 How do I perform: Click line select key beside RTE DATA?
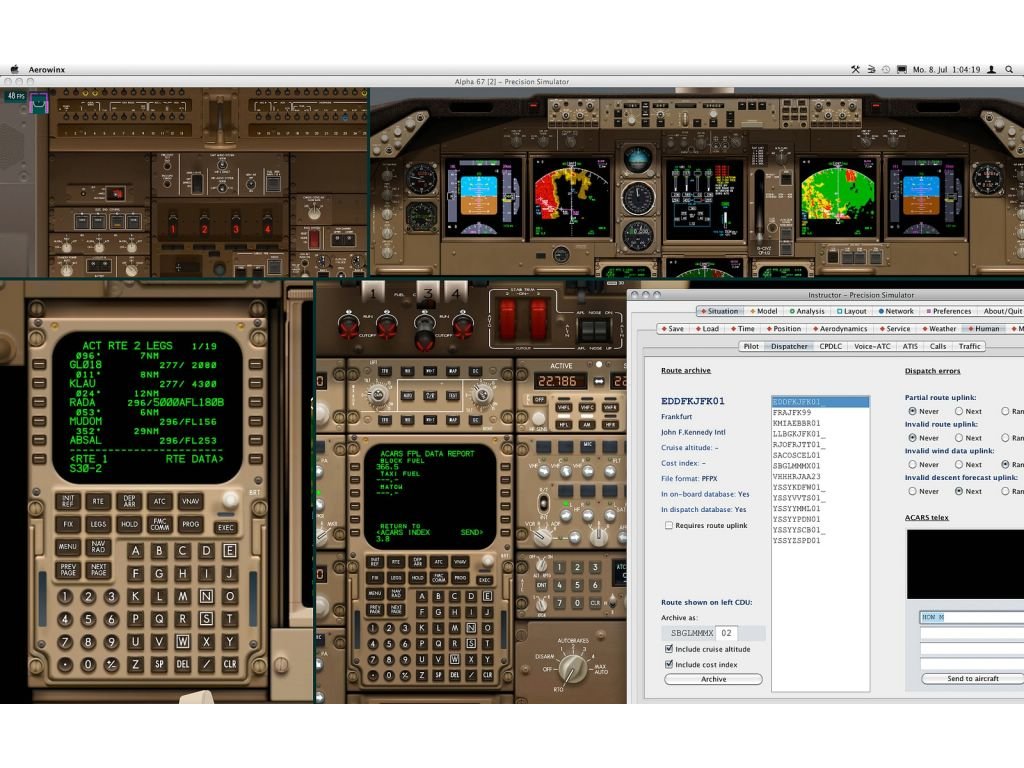tap(255, 459)
